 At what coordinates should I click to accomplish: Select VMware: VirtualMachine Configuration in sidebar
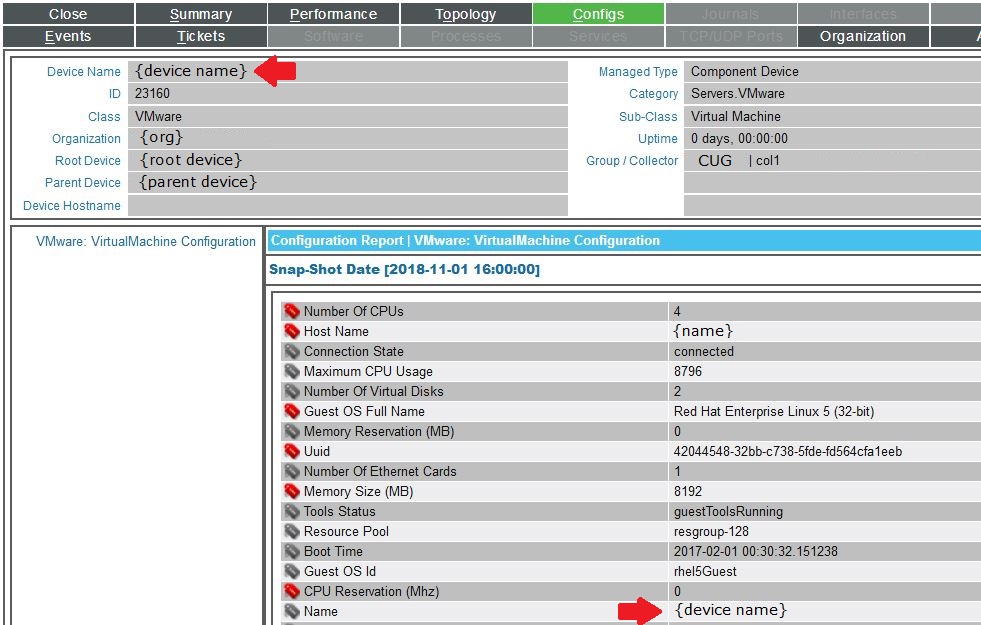coord(145,241)
